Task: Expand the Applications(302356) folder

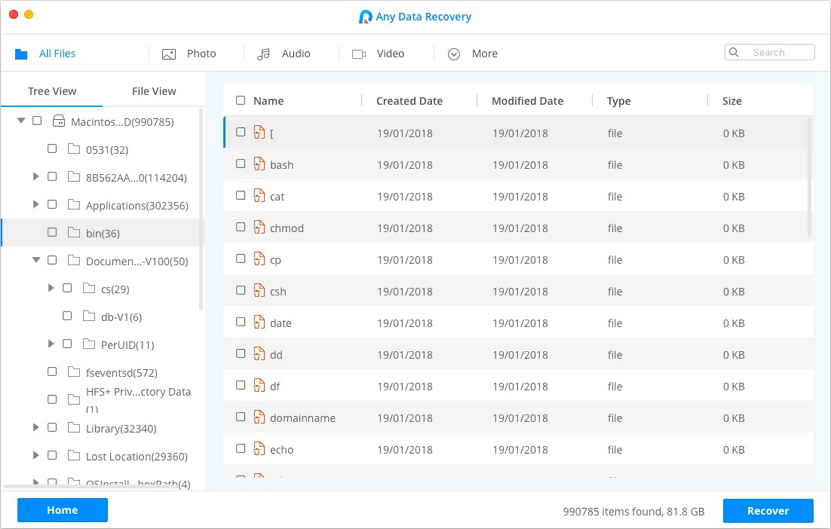Action: pos(36,204)
